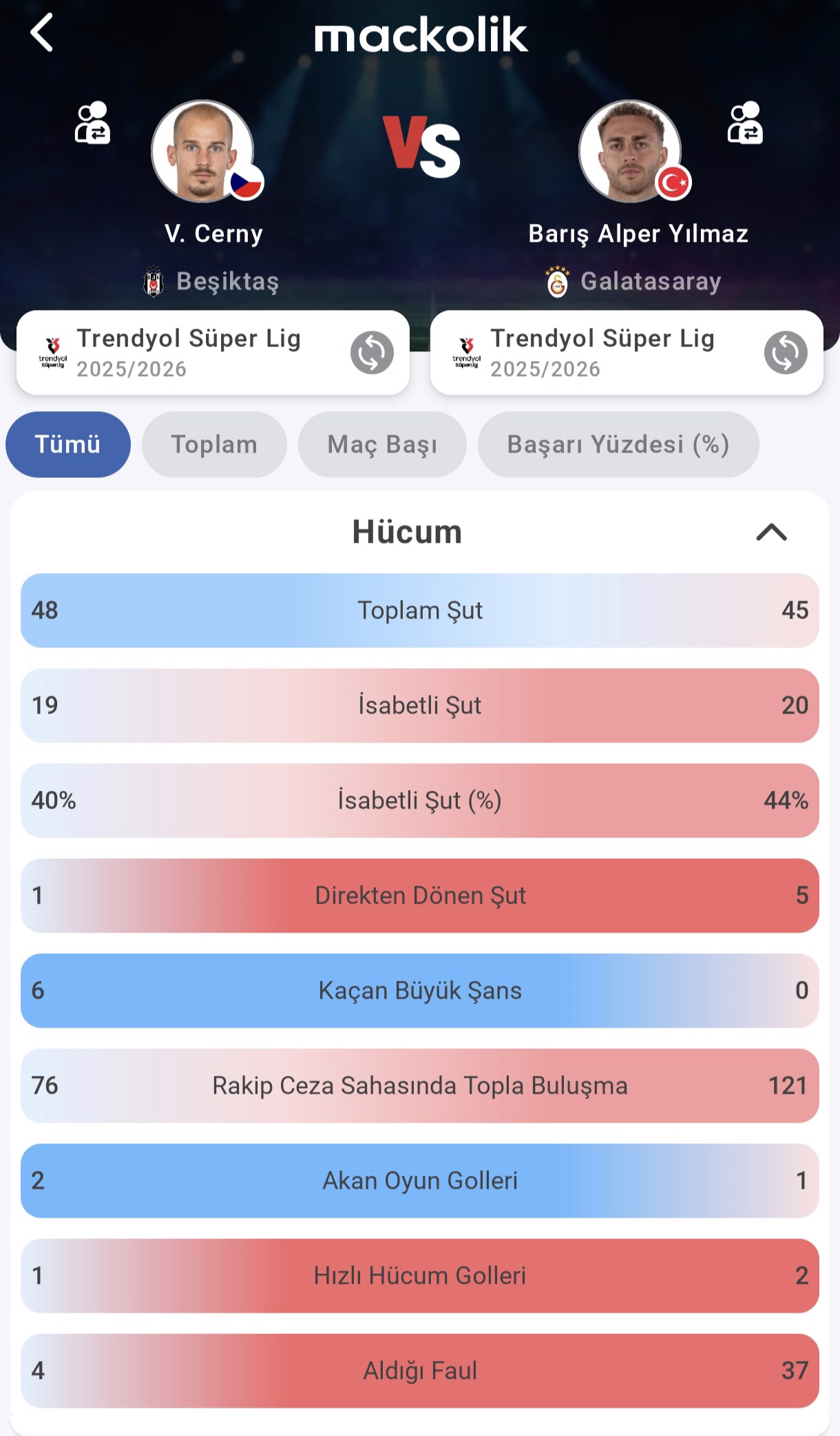Viewport: 840px width, 1436px height.
Task: Tap the mackolik logo
Action: (421, 35)
